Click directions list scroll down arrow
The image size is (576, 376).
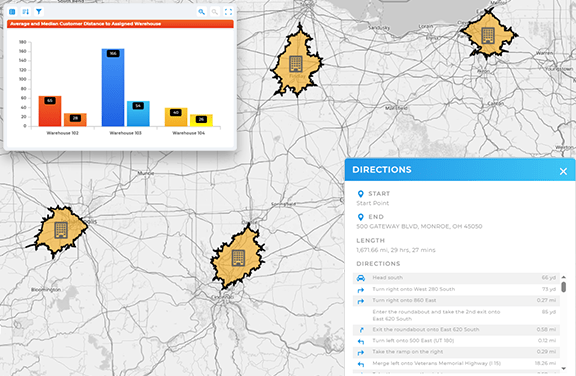[x=564, y=368]
